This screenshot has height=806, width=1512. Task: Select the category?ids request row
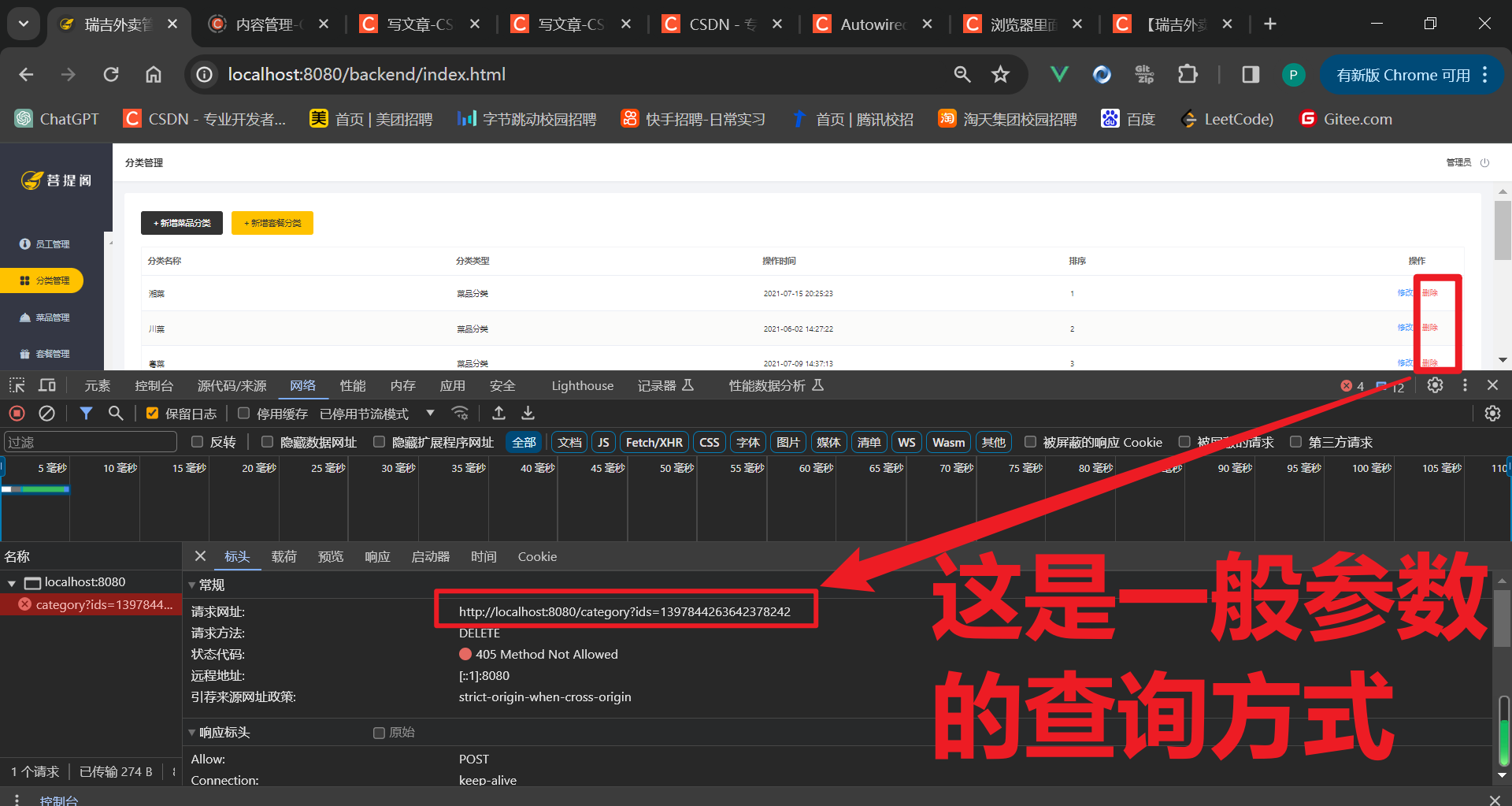point(91,604)
